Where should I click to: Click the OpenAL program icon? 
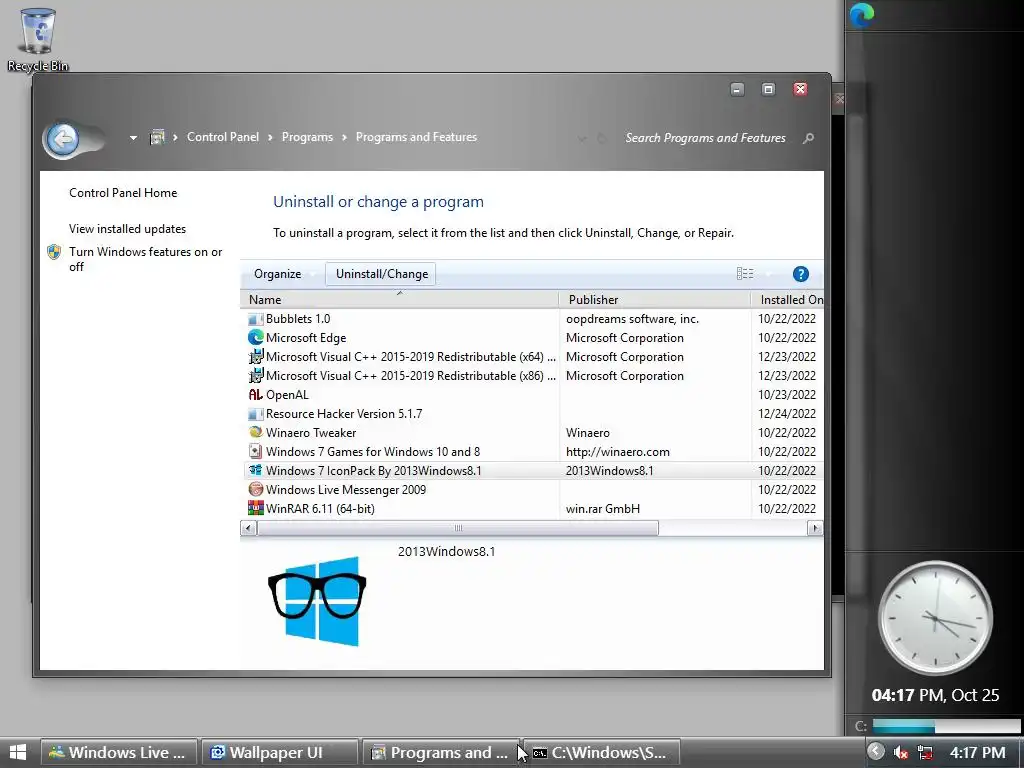[255, 394]
